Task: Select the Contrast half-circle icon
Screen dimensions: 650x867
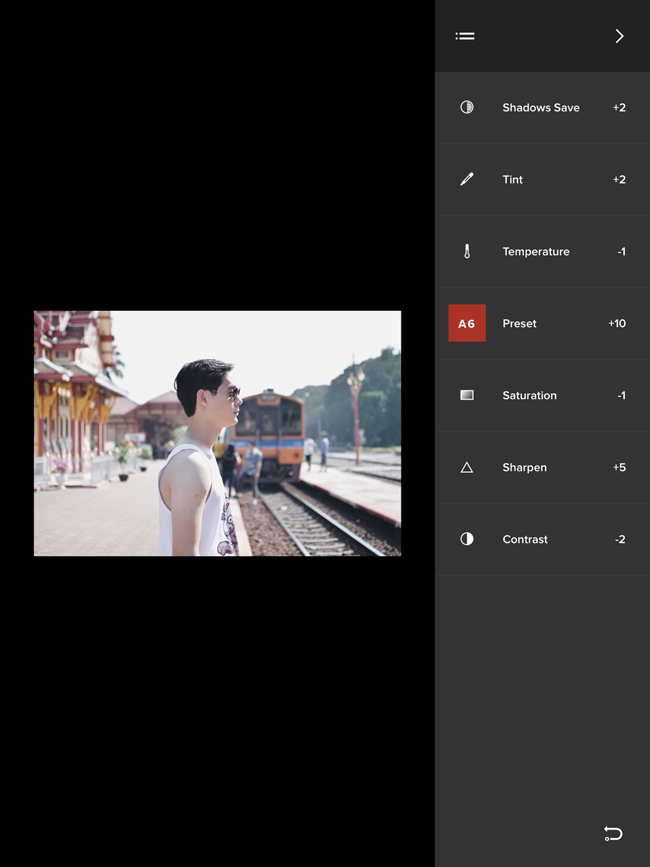Action: click(467, 539)
